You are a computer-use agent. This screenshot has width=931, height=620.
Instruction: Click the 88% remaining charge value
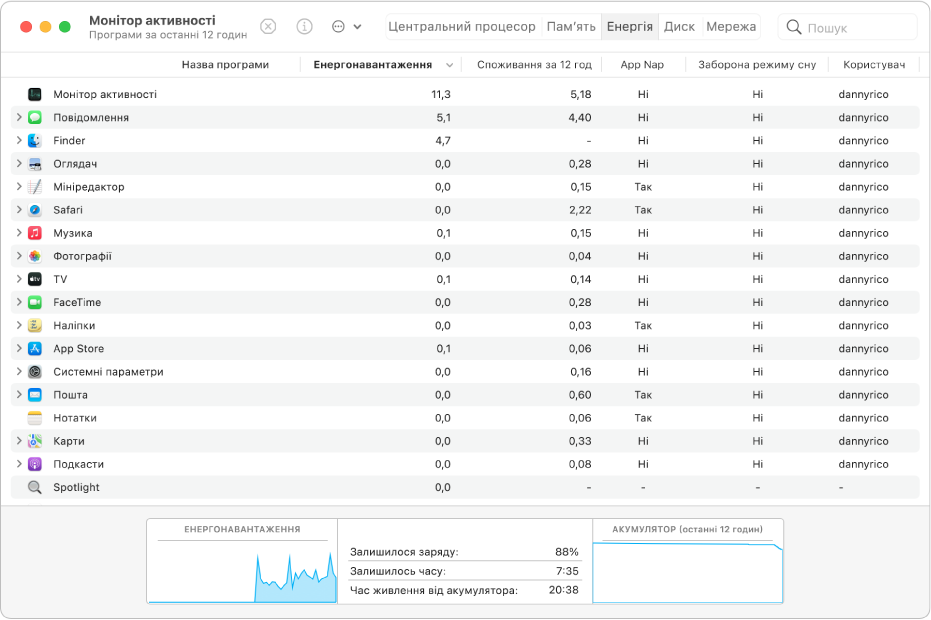point(566,552)
